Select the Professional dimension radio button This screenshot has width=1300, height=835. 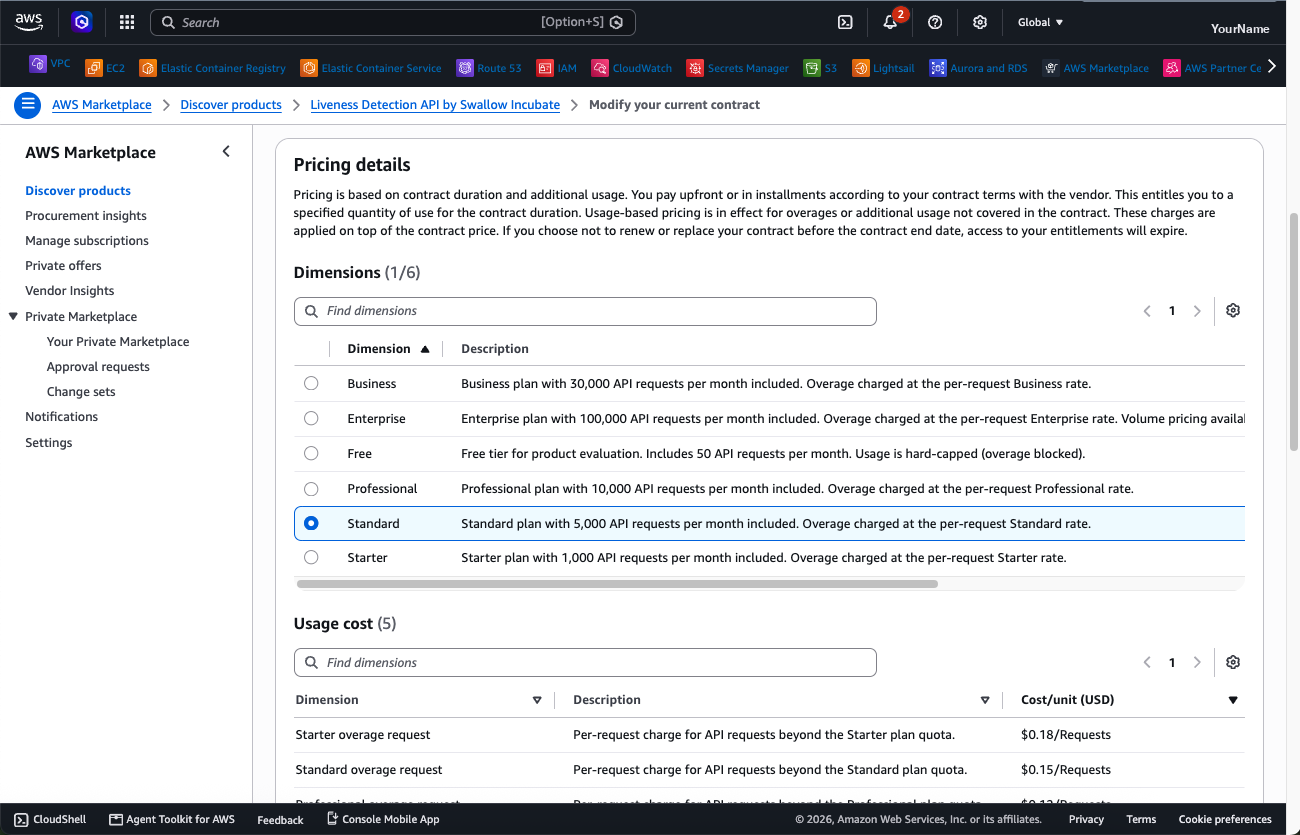[311, 489]
